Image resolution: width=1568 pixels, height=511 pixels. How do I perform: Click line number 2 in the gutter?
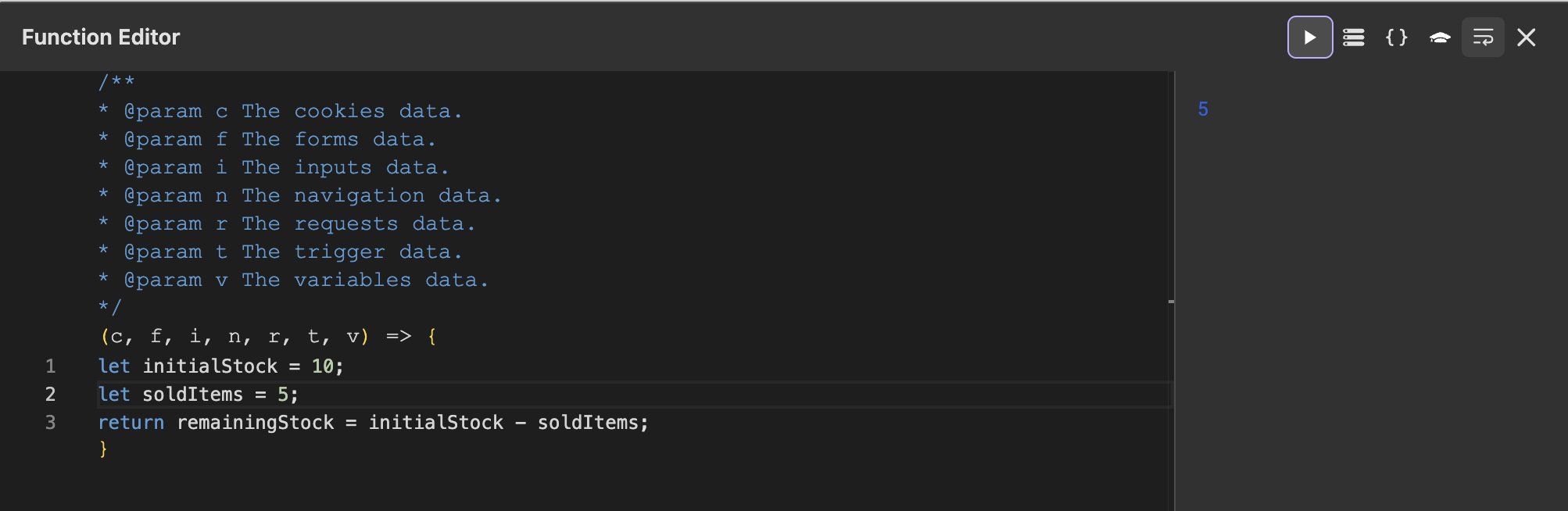[x=51, y=395]
